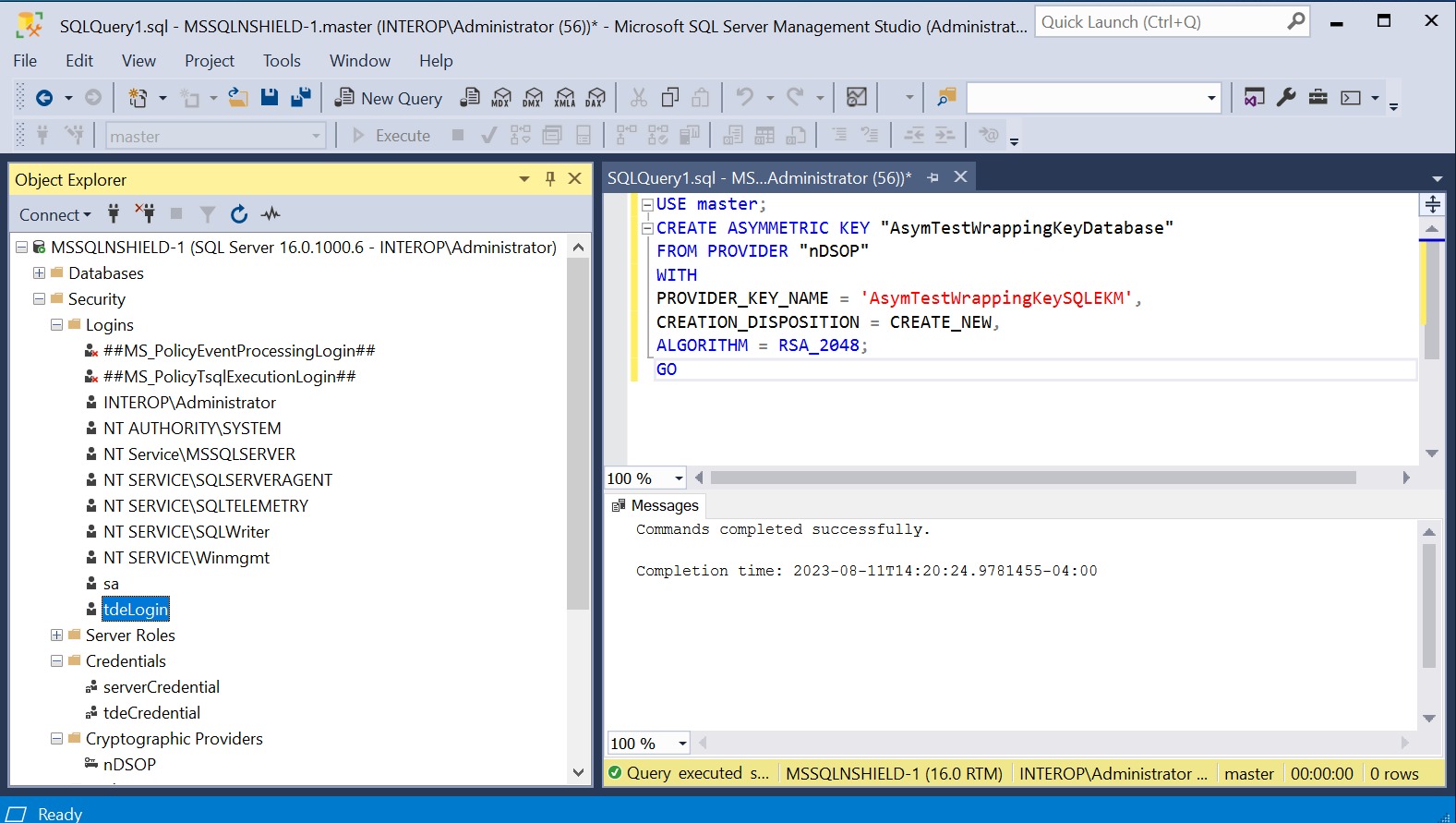The width and height of the screenshot is (1456, 823).
Task: Expand the Databases node
Action: [x=39, y=273]
